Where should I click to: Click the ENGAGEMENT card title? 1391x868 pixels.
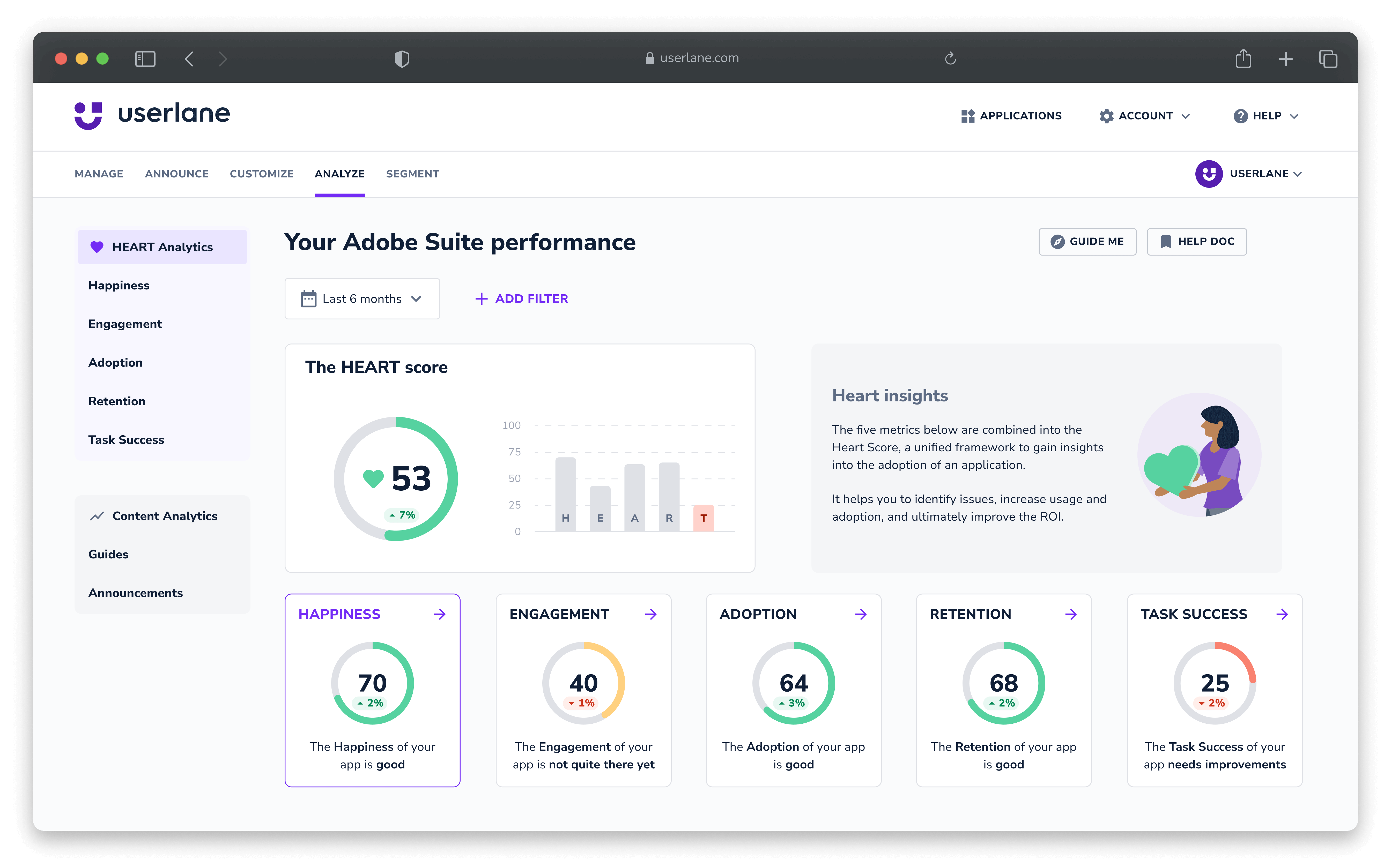click(559, 614)
